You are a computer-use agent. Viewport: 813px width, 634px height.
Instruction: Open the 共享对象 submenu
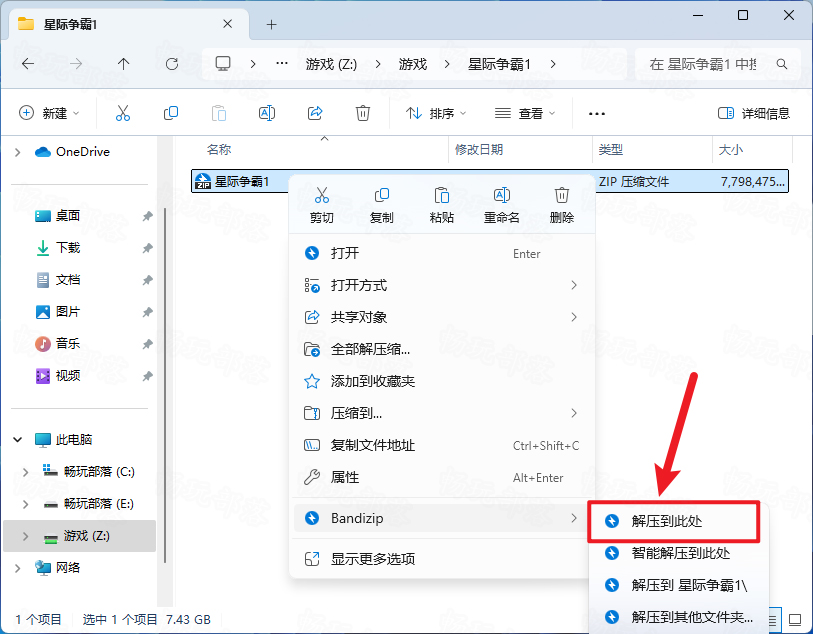click(x=442, y=317)
